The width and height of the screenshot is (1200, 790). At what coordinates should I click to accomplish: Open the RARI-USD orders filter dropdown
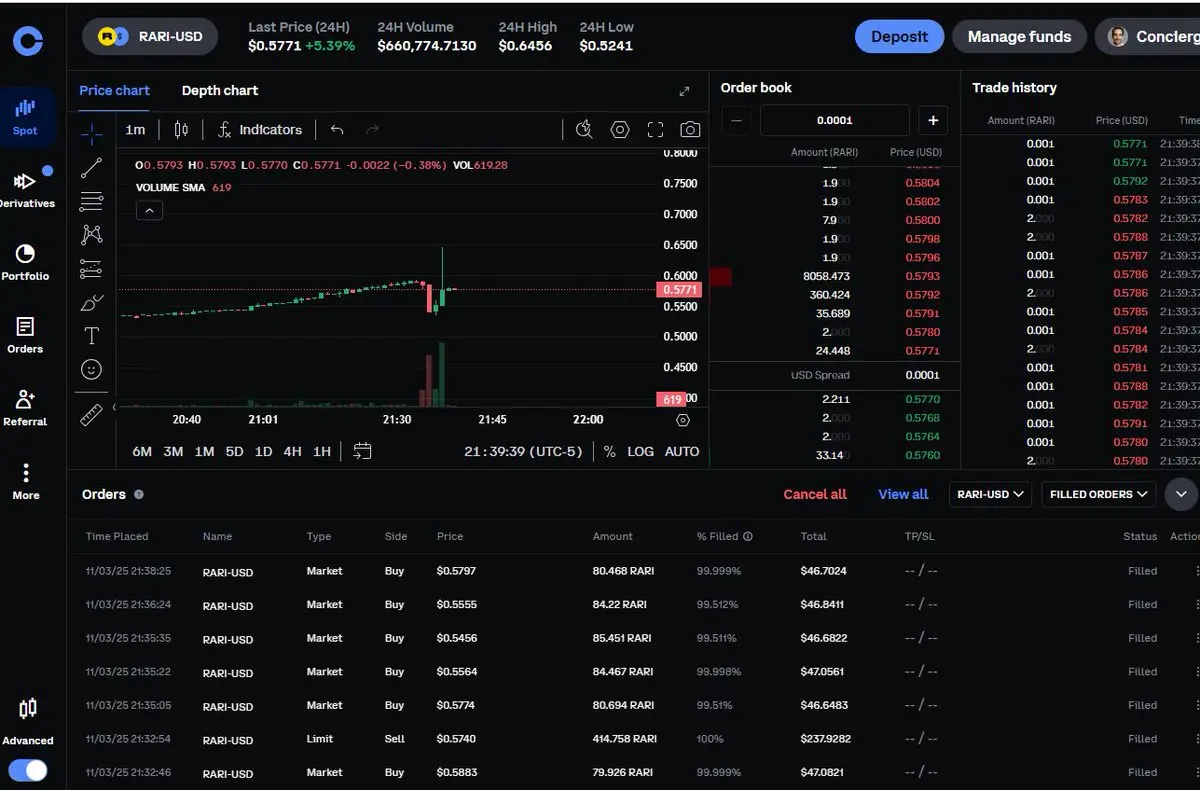pyautogui.click(x=990, y=494)
